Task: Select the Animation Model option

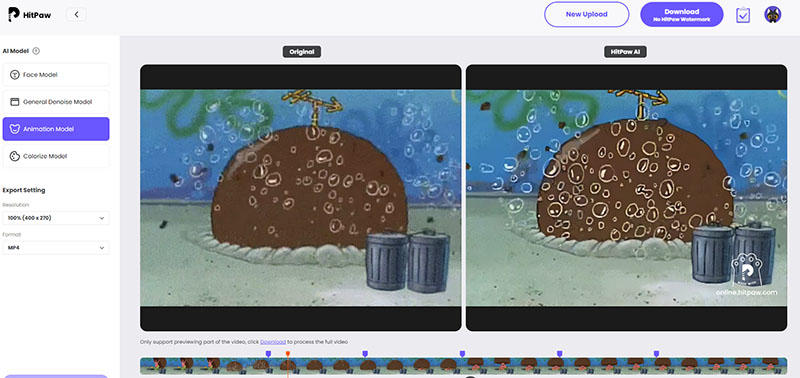Action: point(56,129)
